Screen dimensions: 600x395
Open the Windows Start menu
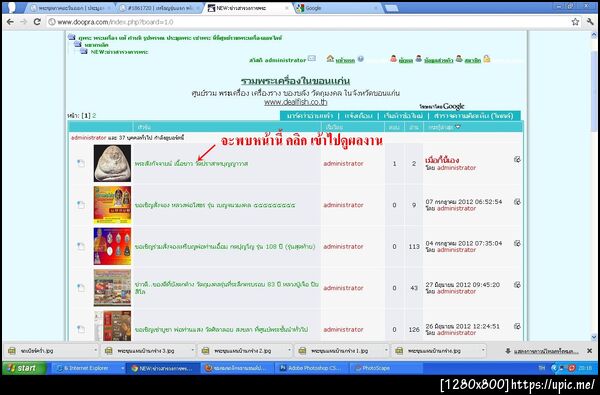point(24,368)
